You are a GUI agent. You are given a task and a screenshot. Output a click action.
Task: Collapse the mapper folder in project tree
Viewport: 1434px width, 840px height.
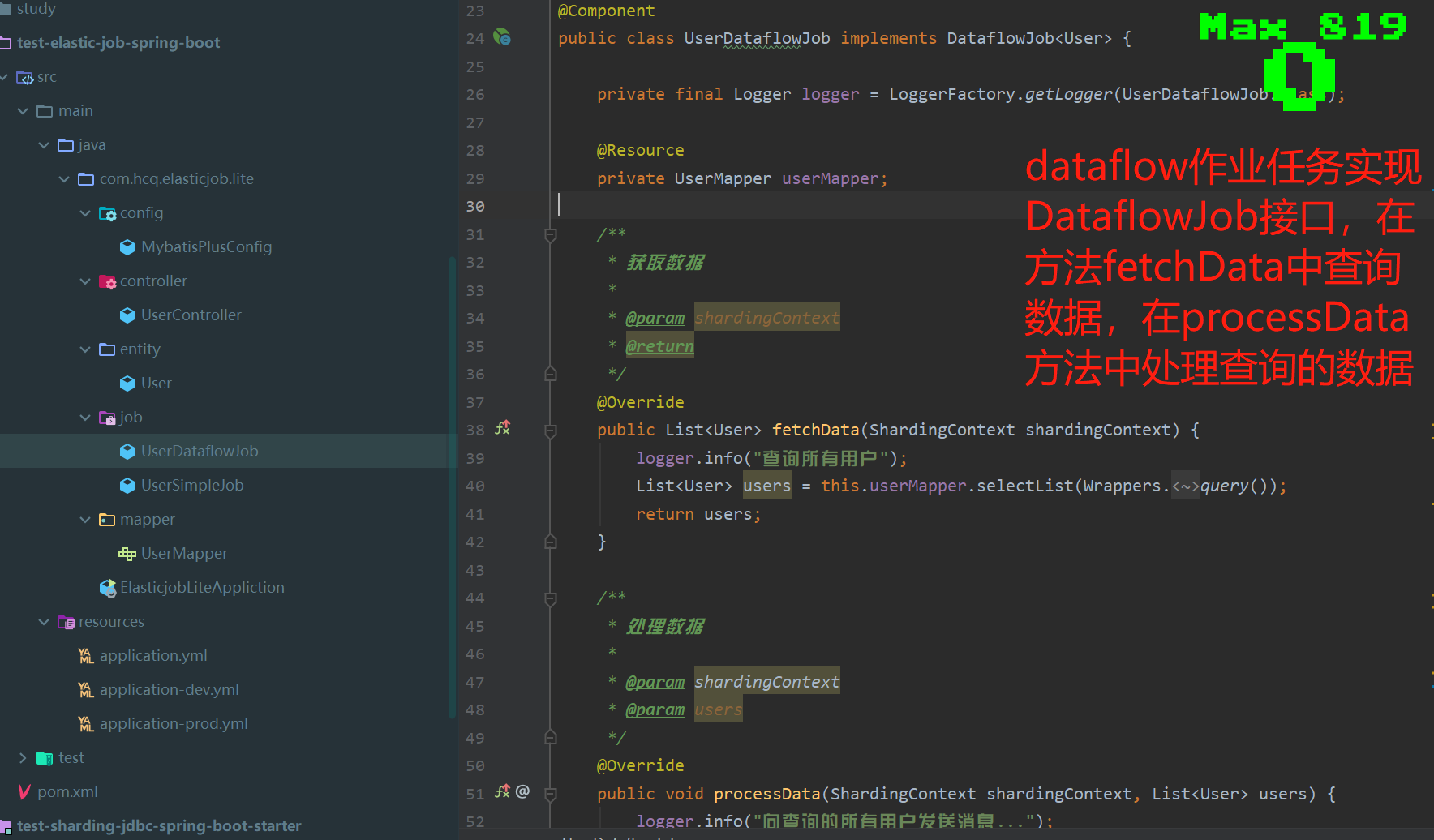click(x=85, y=519)
